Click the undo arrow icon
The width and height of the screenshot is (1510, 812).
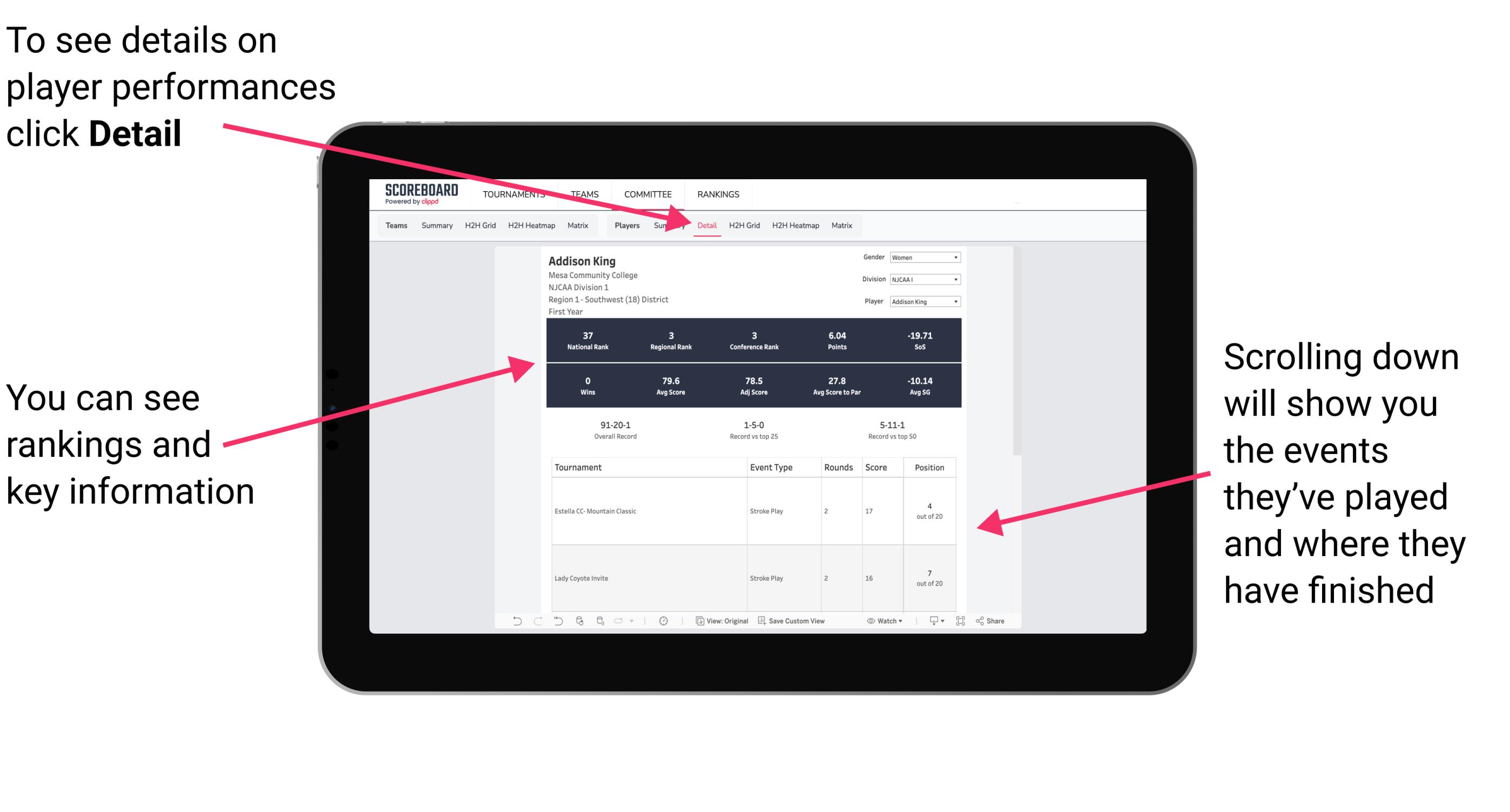point(513,627)
